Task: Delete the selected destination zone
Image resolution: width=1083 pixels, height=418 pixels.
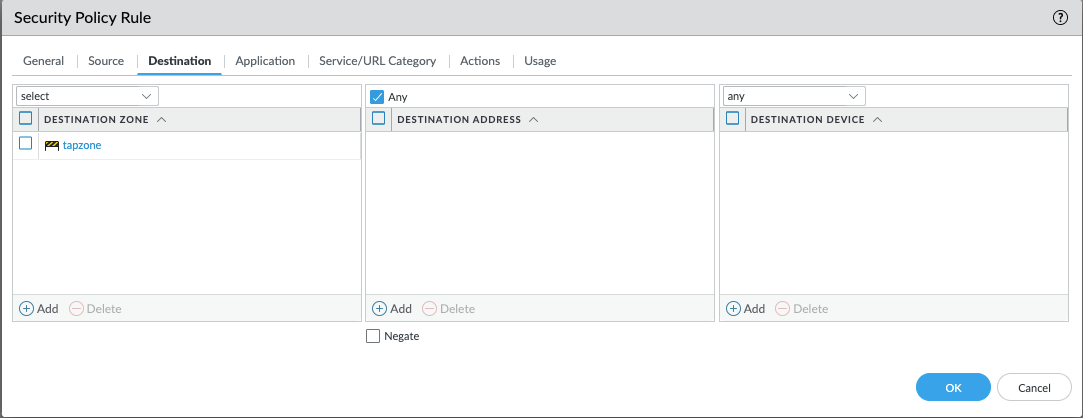Action: click(x=95, y=309)
